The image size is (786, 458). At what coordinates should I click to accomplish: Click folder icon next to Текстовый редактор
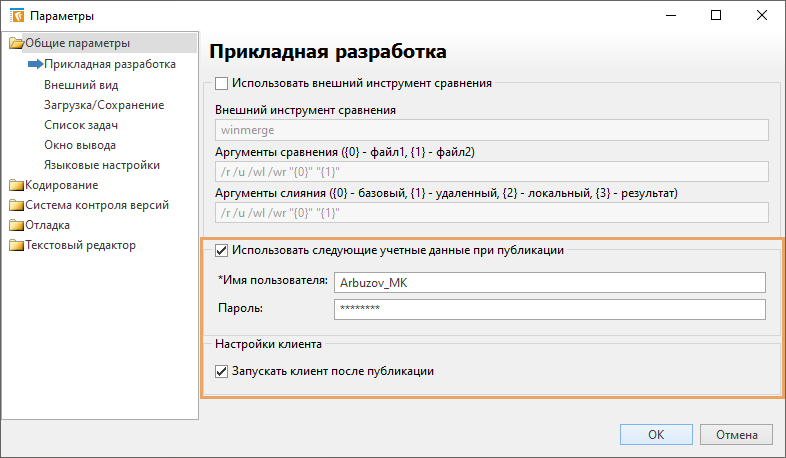point(16,245)
